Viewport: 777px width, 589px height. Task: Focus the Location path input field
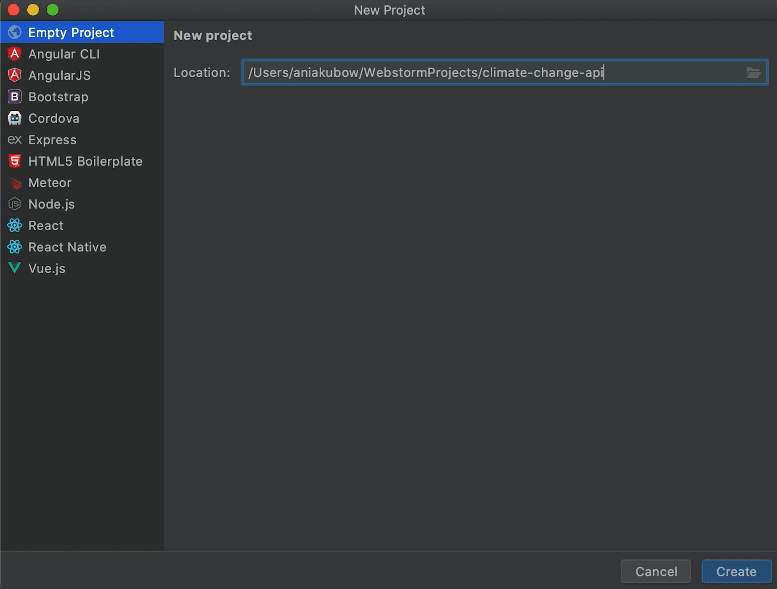[x=504, y=72]
